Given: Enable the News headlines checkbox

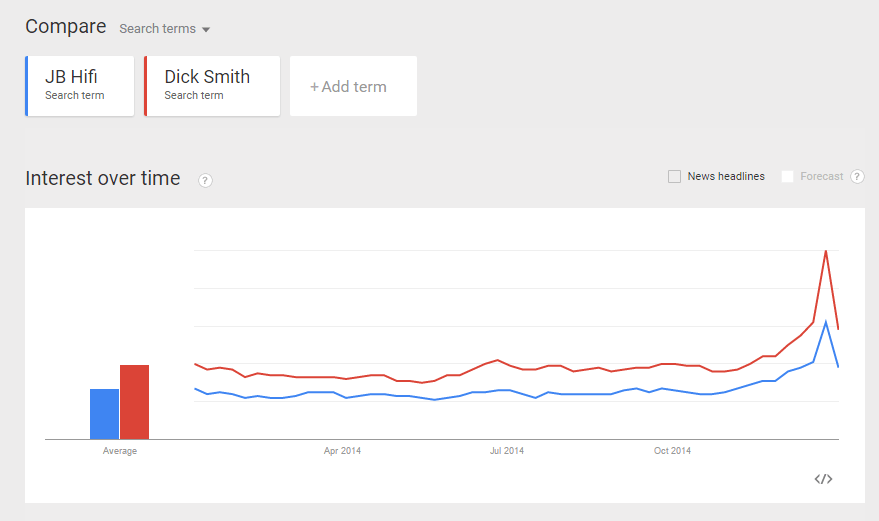Looking at the screenshot, I should pos(674,177).
